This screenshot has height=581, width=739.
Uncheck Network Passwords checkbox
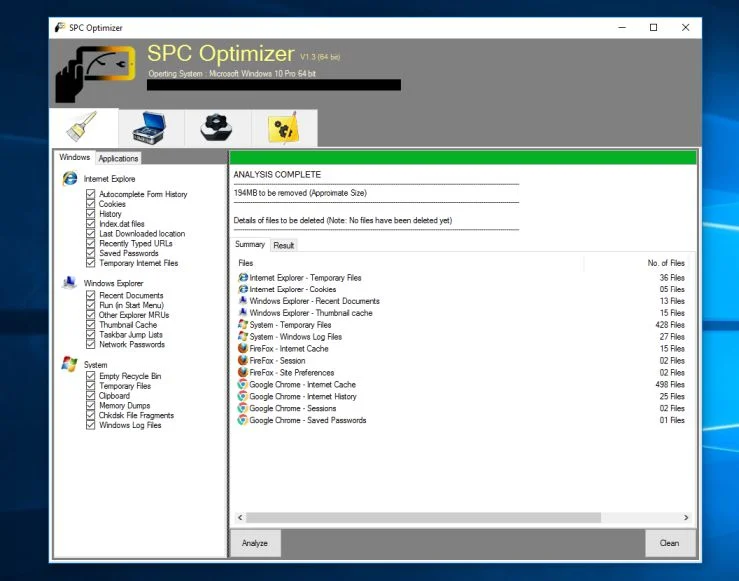click(90, 344)
